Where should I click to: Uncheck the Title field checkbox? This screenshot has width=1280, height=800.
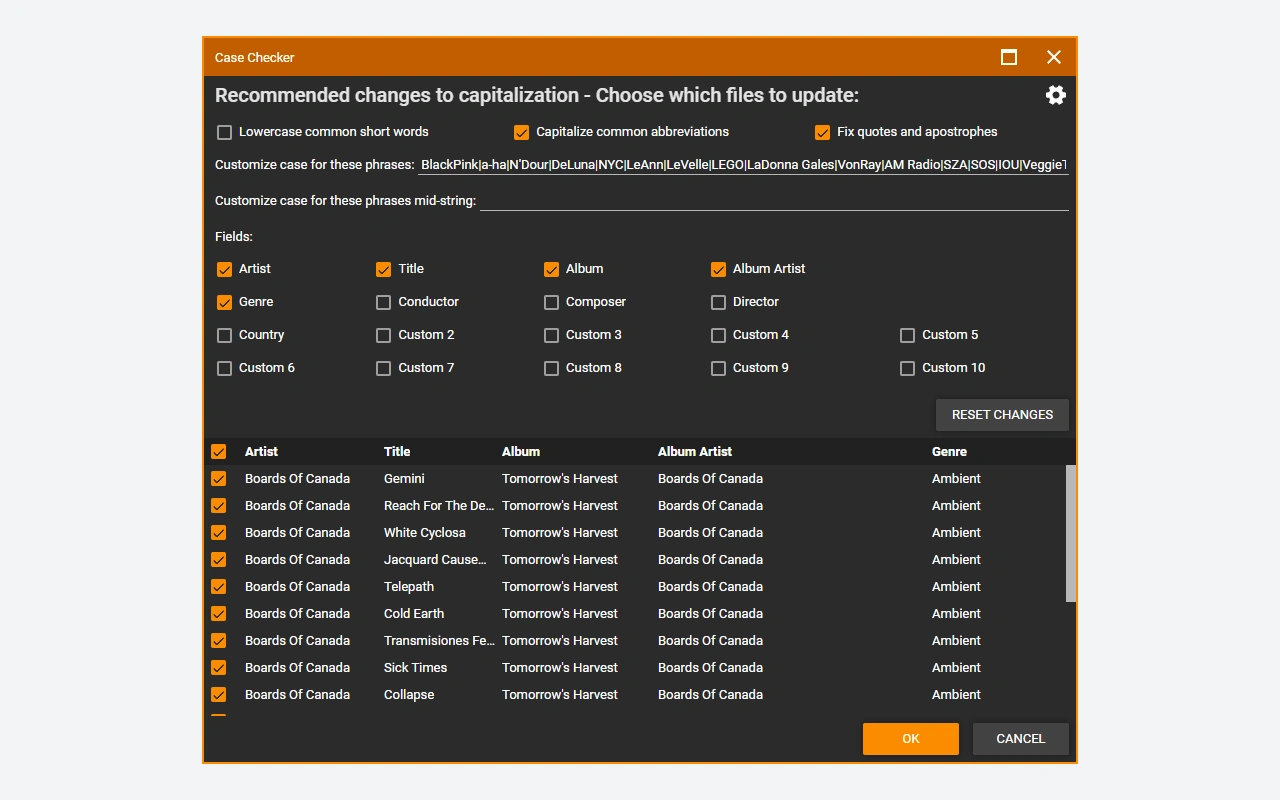tap(383, 269)
